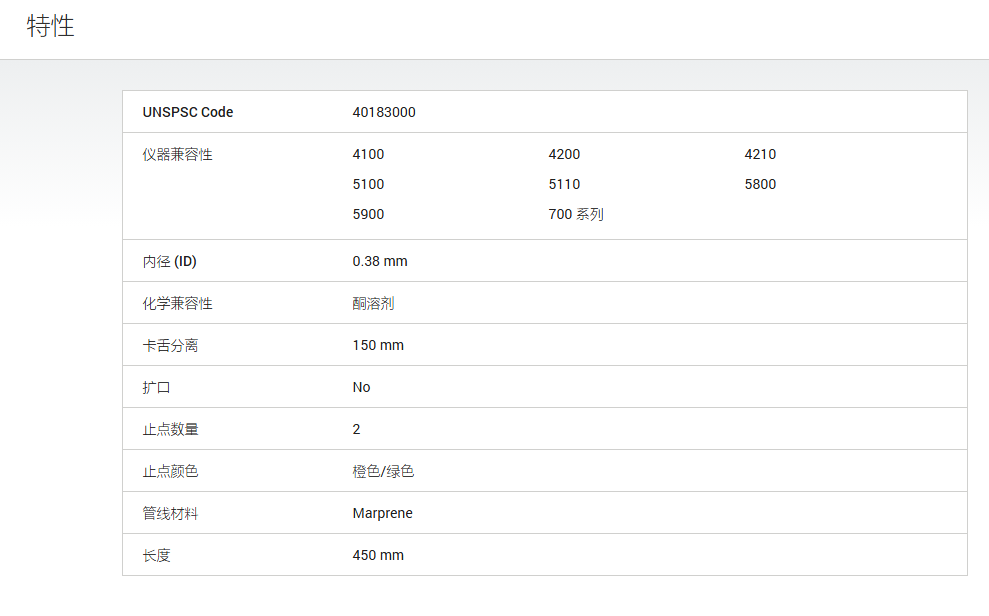This screenshot has height=616, width=989.
Task: Click the Marprene tubing material value
Action: point(382,513)
